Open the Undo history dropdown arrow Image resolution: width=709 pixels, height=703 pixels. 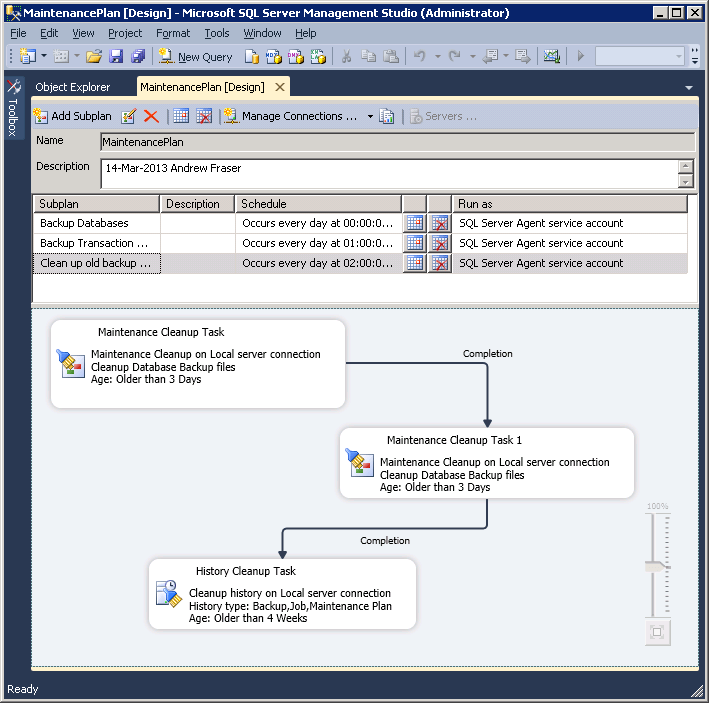(438, 57)
